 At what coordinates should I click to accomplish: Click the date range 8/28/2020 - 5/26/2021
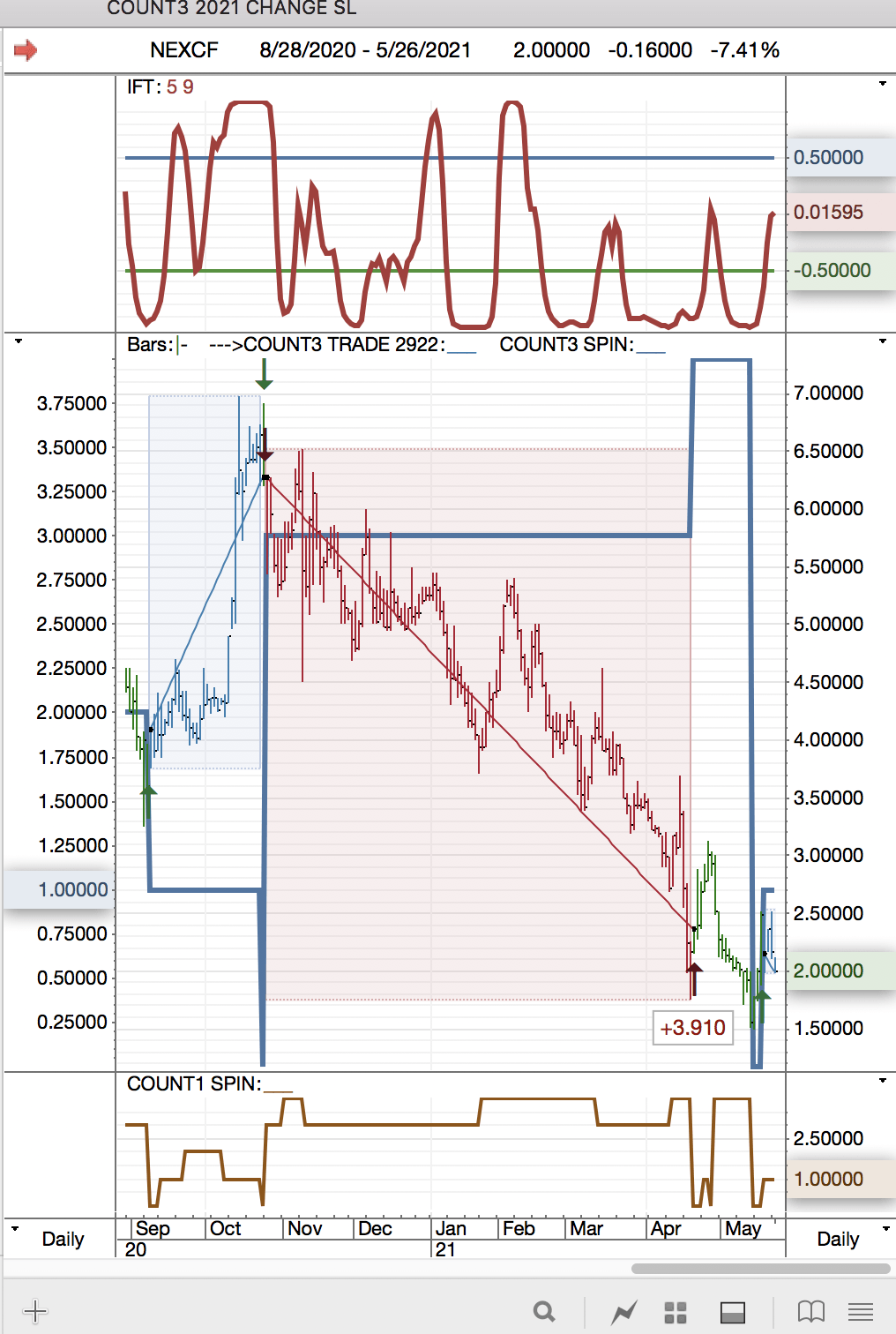tap(365, 50)
